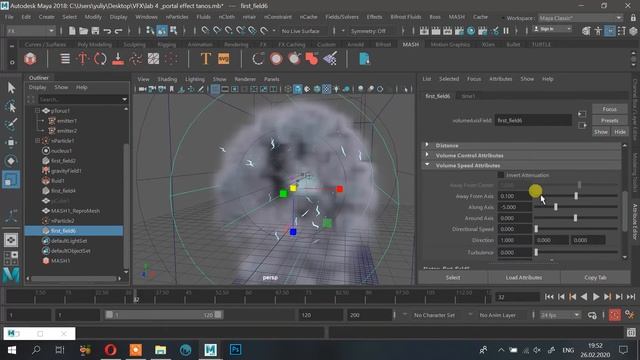Click the blue document MASH shelf icon

(364, 59)
